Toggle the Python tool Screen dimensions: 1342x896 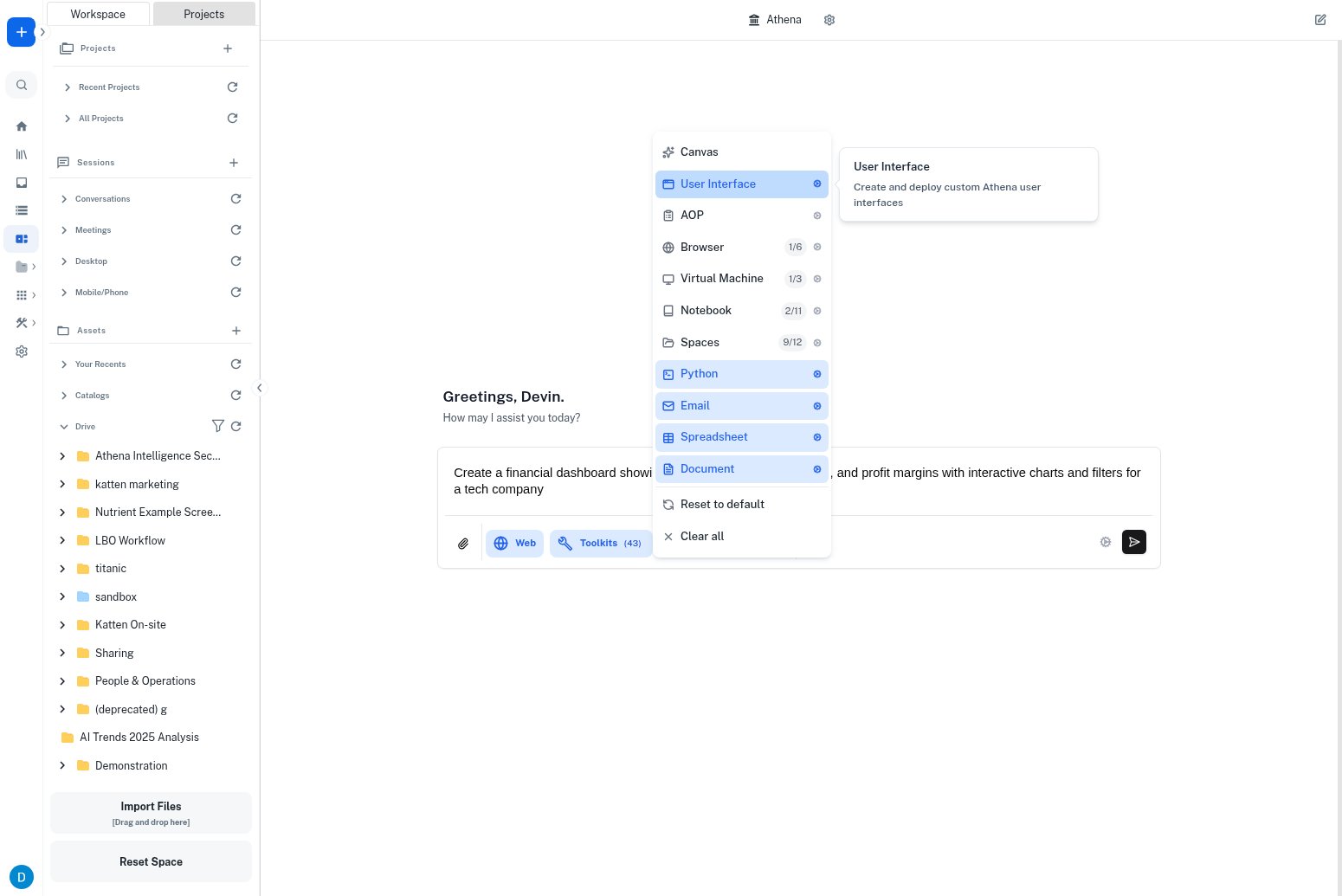[x=742, y=374]
